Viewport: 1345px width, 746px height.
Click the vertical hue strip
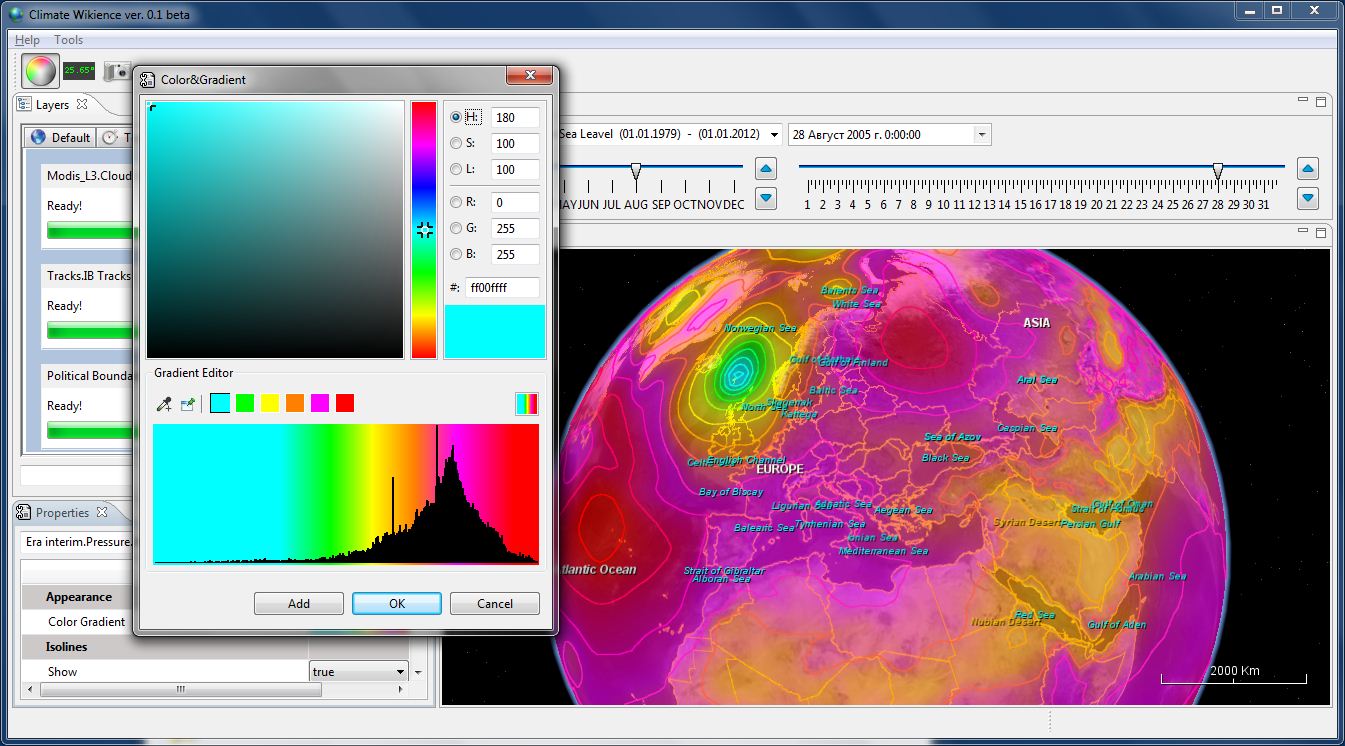click(424, 229)
